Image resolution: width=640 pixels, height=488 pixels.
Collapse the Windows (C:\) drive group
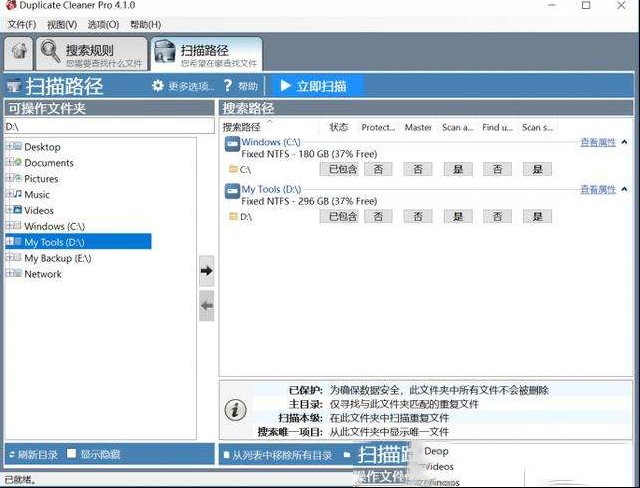coord(624,142)
